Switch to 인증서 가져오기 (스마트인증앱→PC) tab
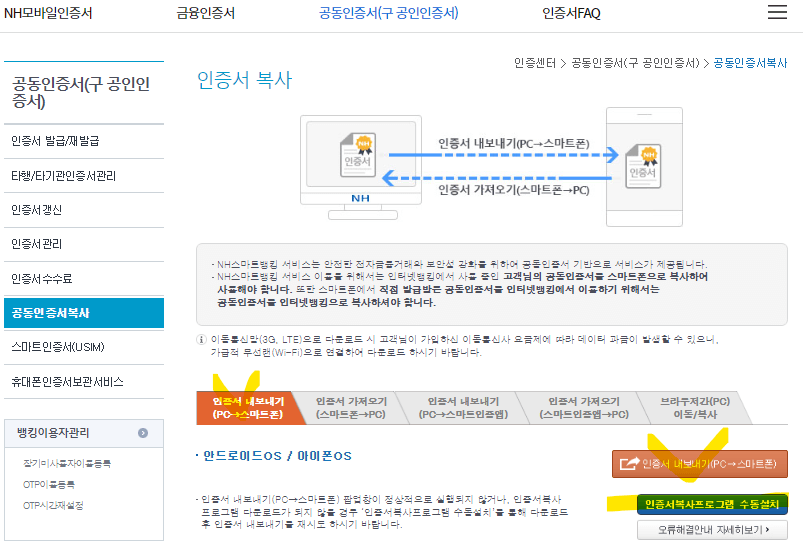Image resolution: width=803 pixels, height=541 pixels. [584, 408]
